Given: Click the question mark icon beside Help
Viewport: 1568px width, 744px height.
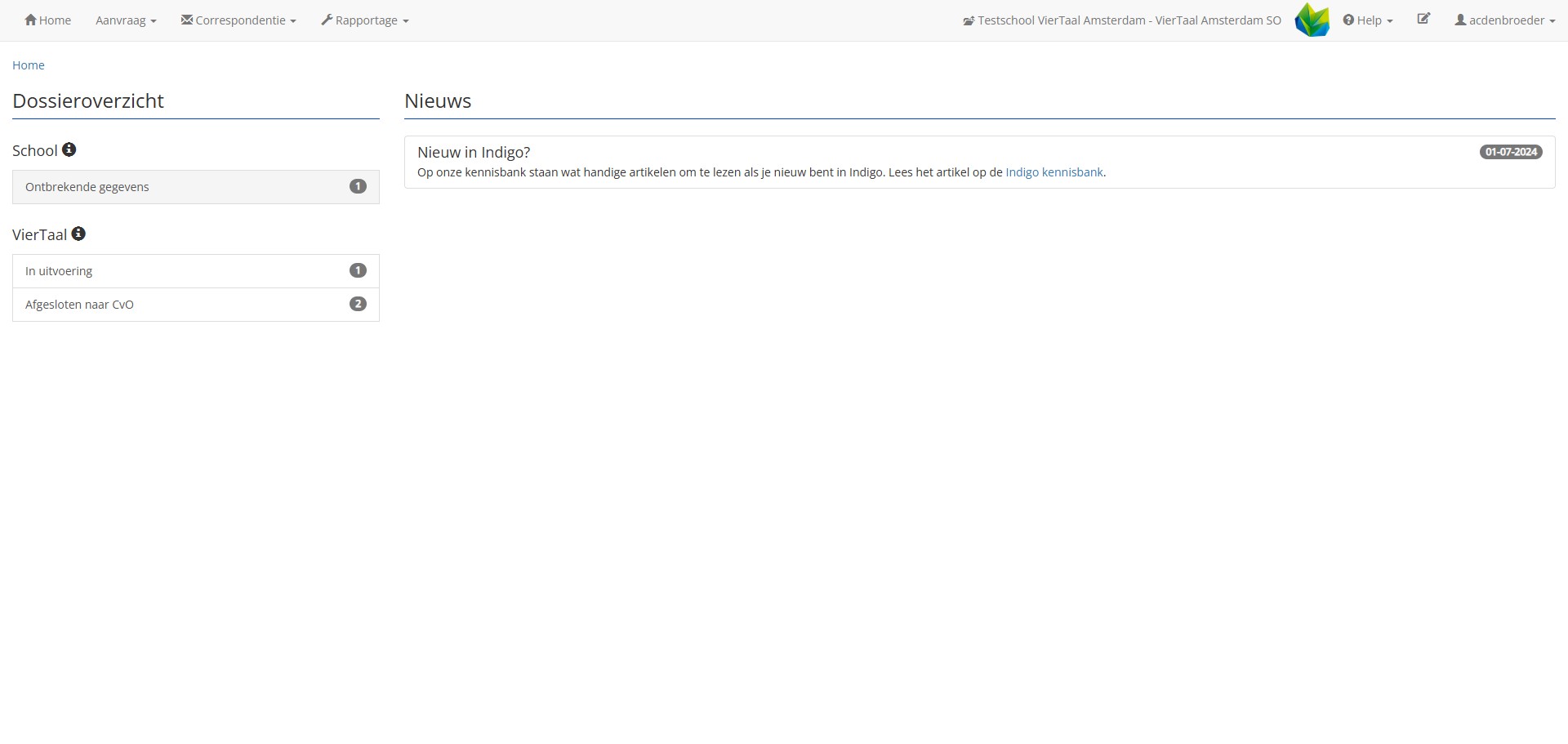Looking at the screenshot, I should pyautogui.click(x=1348, y=20).
